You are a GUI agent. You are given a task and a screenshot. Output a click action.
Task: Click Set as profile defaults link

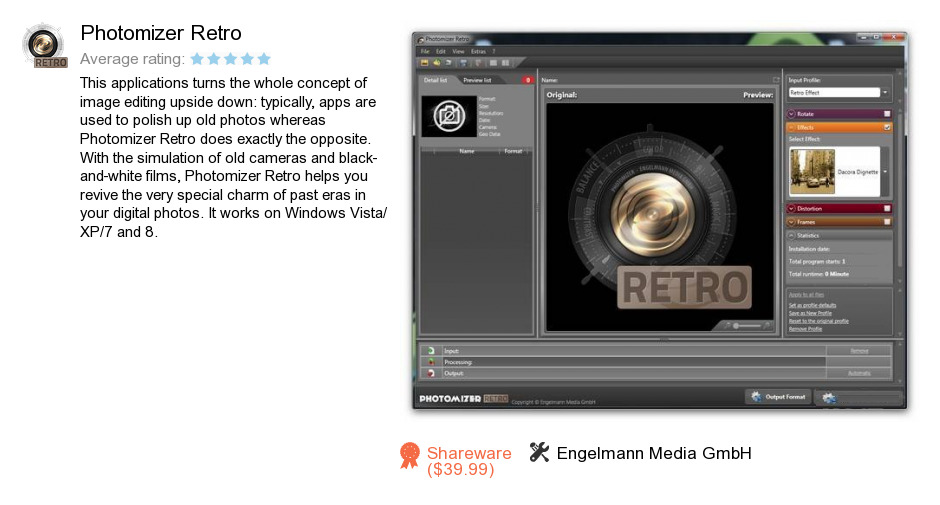[x=812, y=305]
